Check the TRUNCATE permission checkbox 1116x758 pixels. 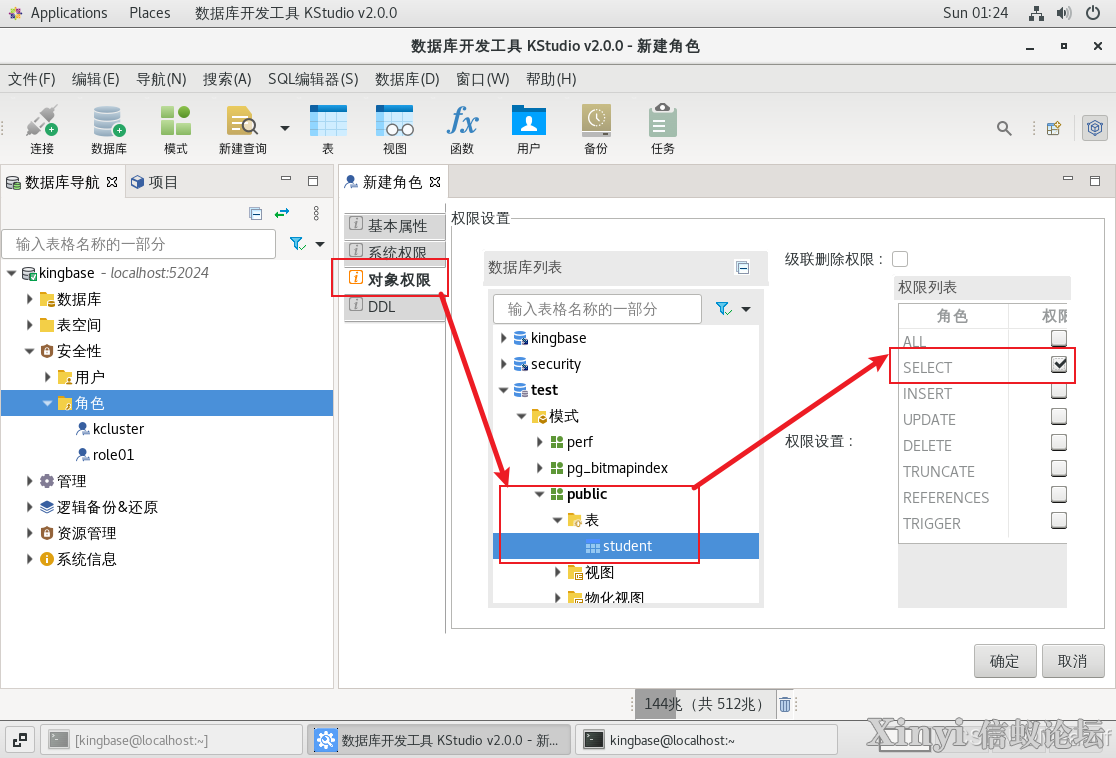[1059, 468]
